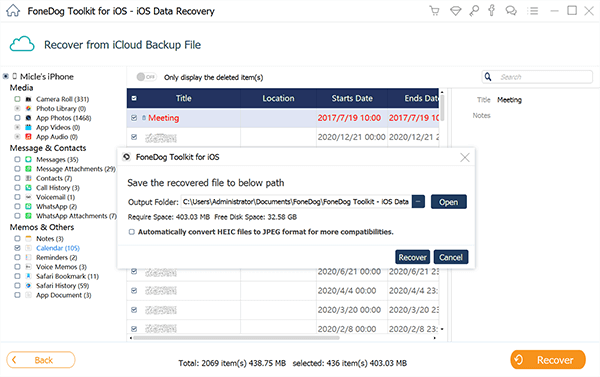
Task: Toggle the select-all checkbox in table header
Action: (x=134, y=98)
